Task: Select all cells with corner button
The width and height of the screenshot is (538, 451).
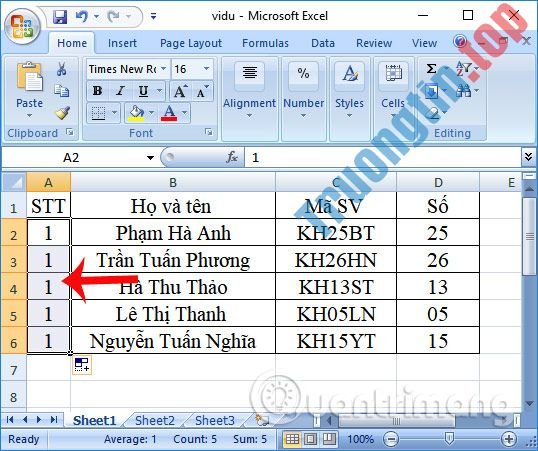Action: pos(14,182)
